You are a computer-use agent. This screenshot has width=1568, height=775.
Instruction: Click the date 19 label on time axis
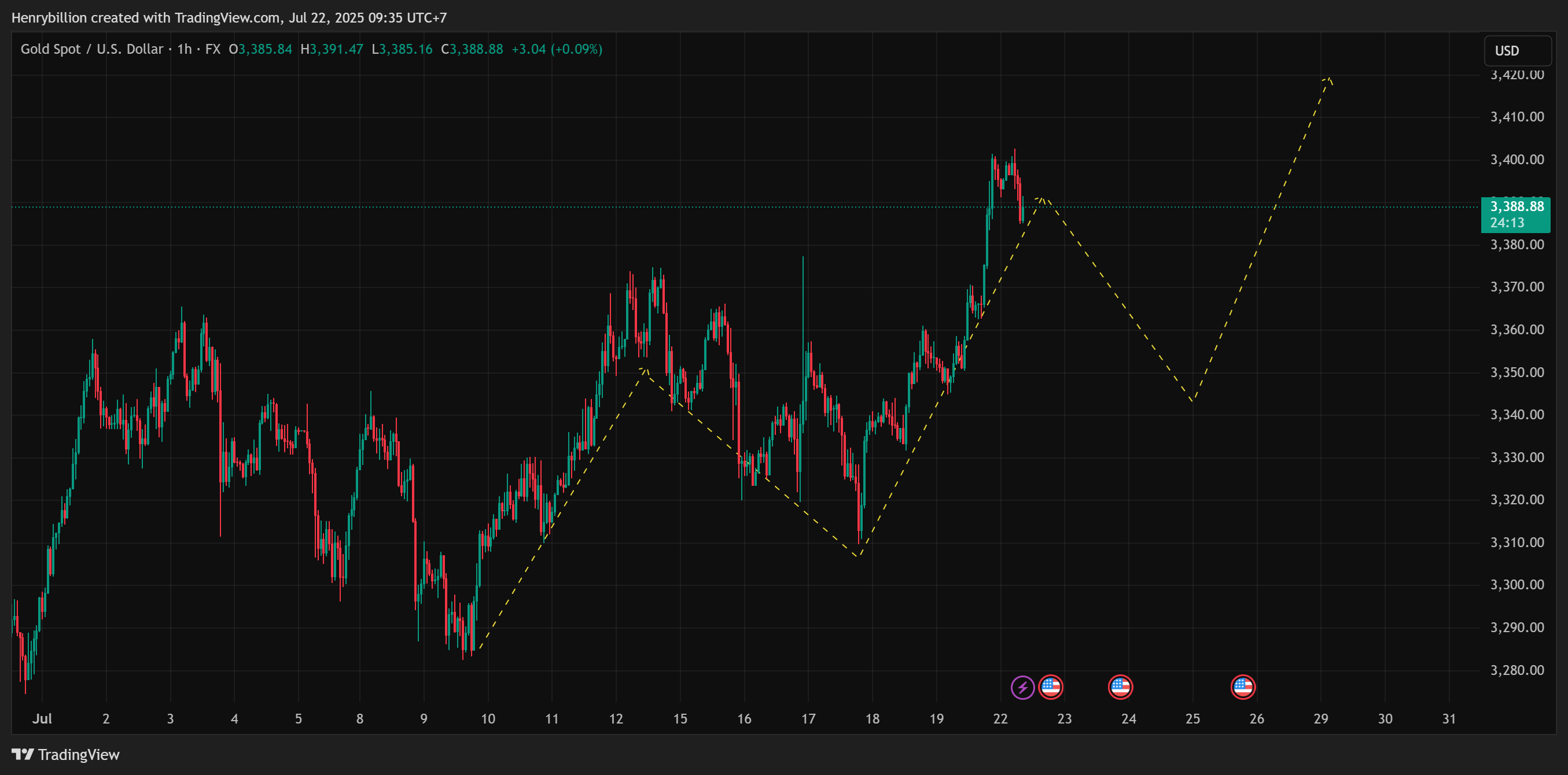coord(936,719)
